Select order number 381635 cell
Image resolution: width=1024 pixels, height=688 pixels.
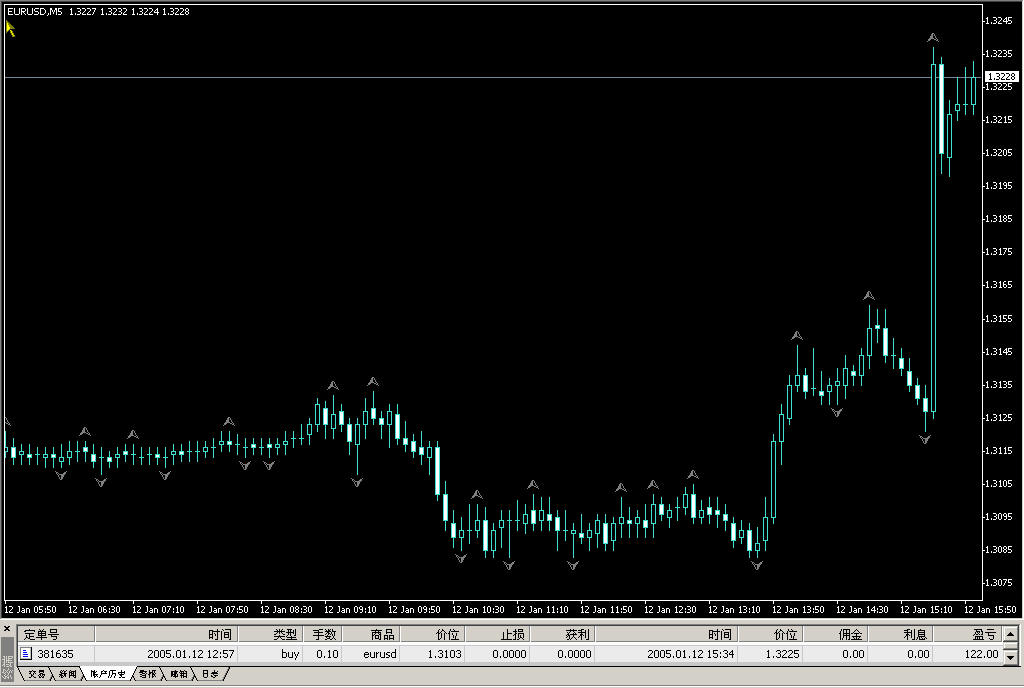[56, 653]
